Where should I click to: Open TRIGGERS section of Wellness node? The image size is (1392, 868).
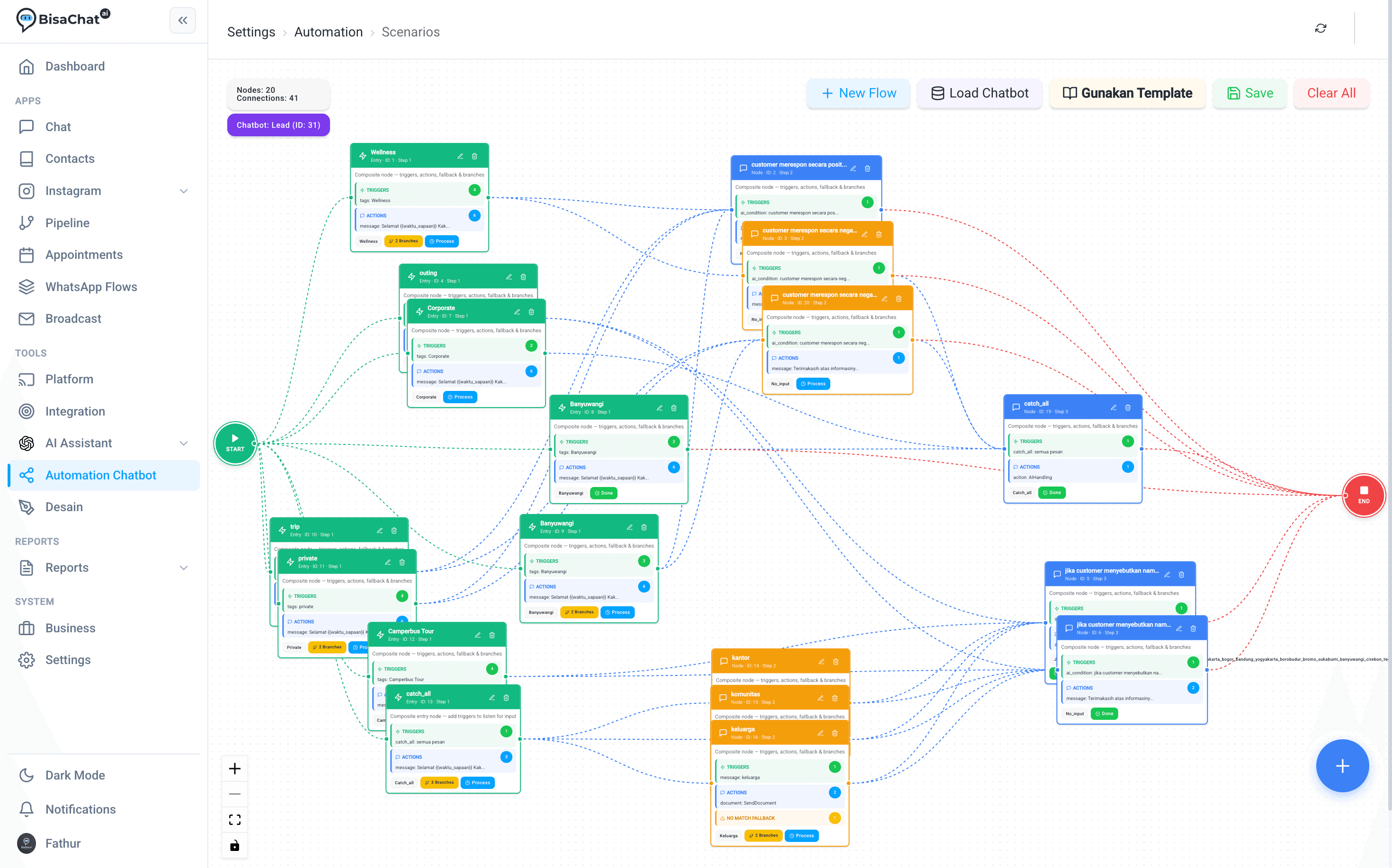[x=419, y=195]
